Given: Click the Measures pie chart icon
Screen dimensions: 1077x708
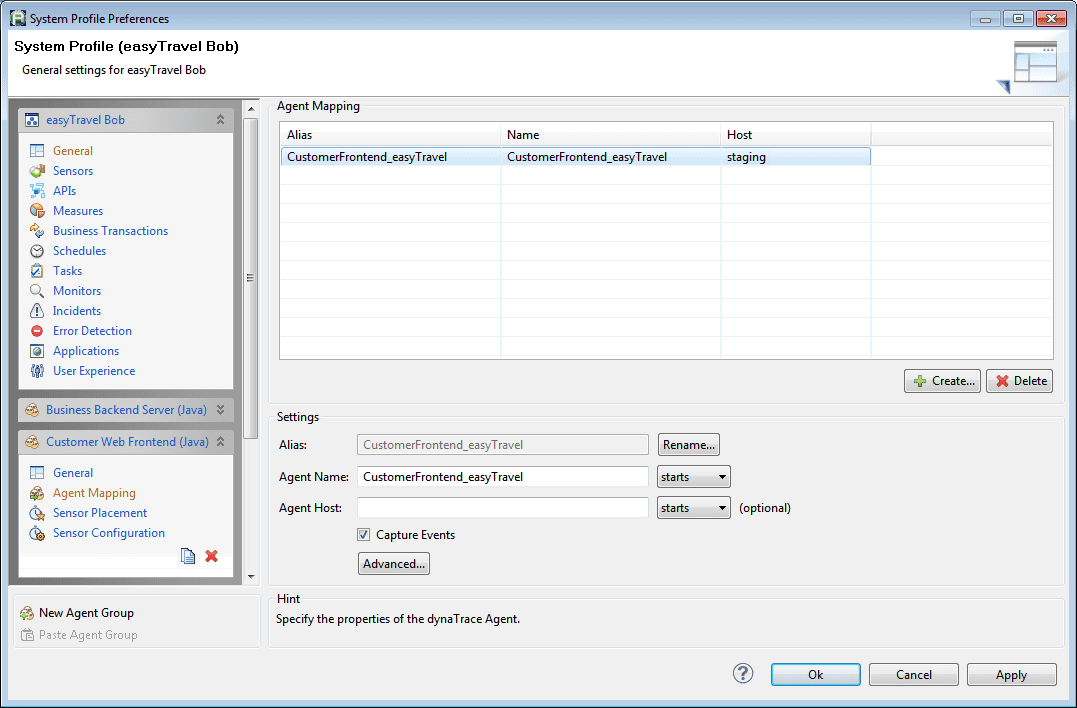Looking at the screenshot, I should point(37,210).
